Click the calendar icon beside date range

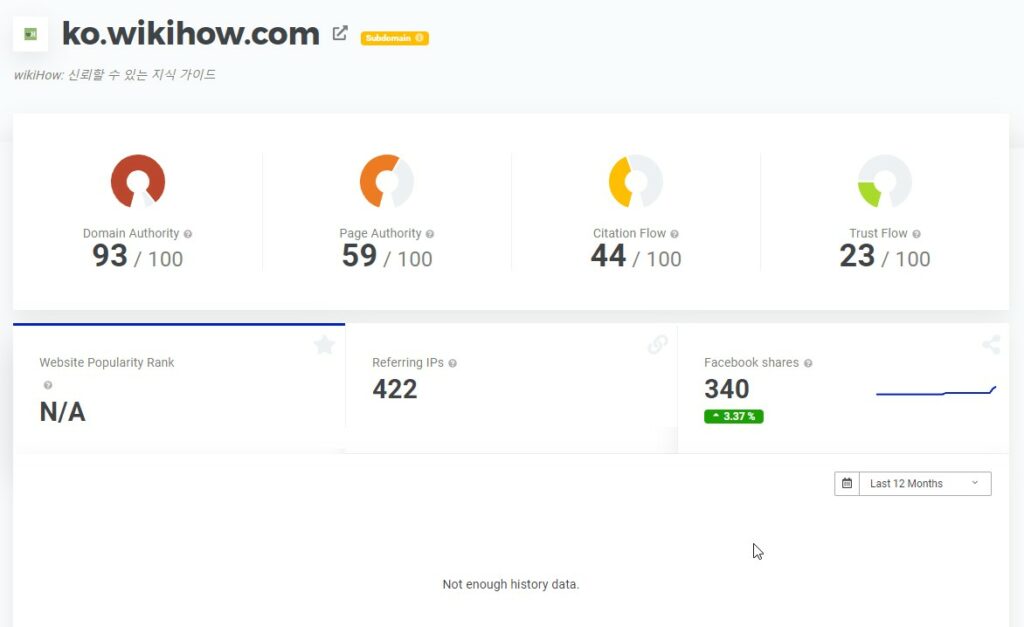847,483
